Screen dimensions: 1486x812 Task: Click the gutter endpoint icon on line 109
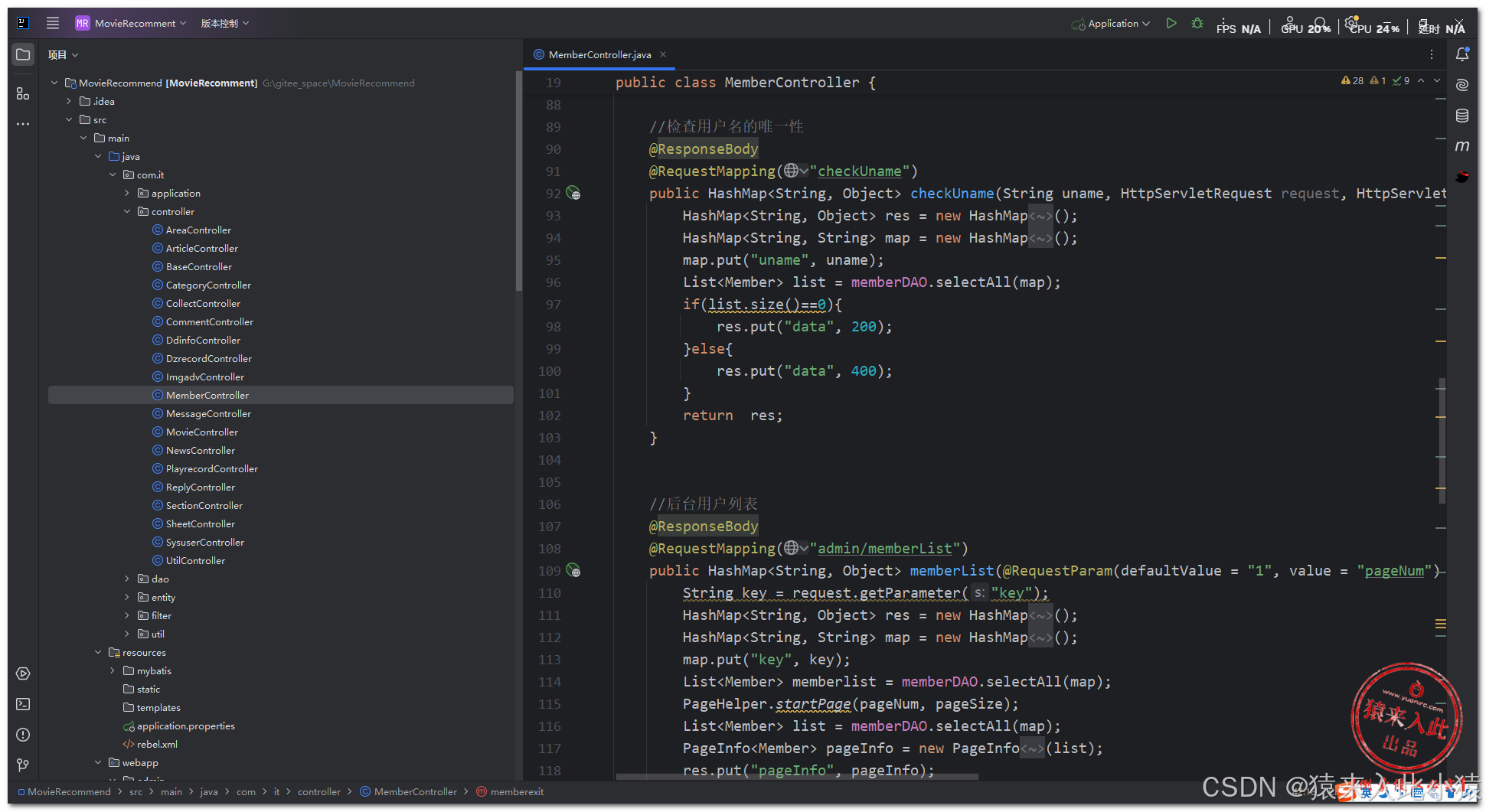coord(573,571)
